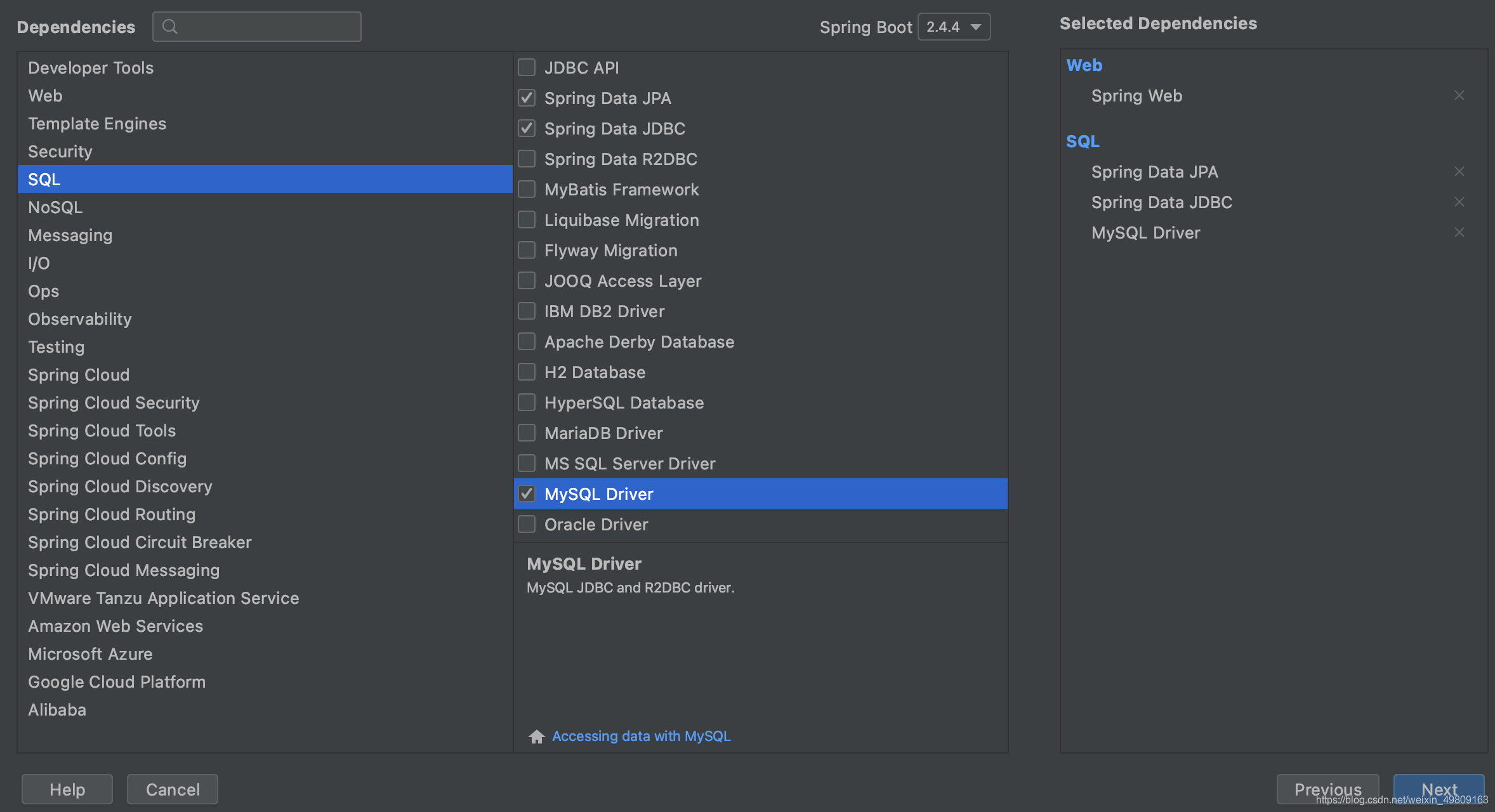
Task: Click the Help button
Action: coord(67,789)
